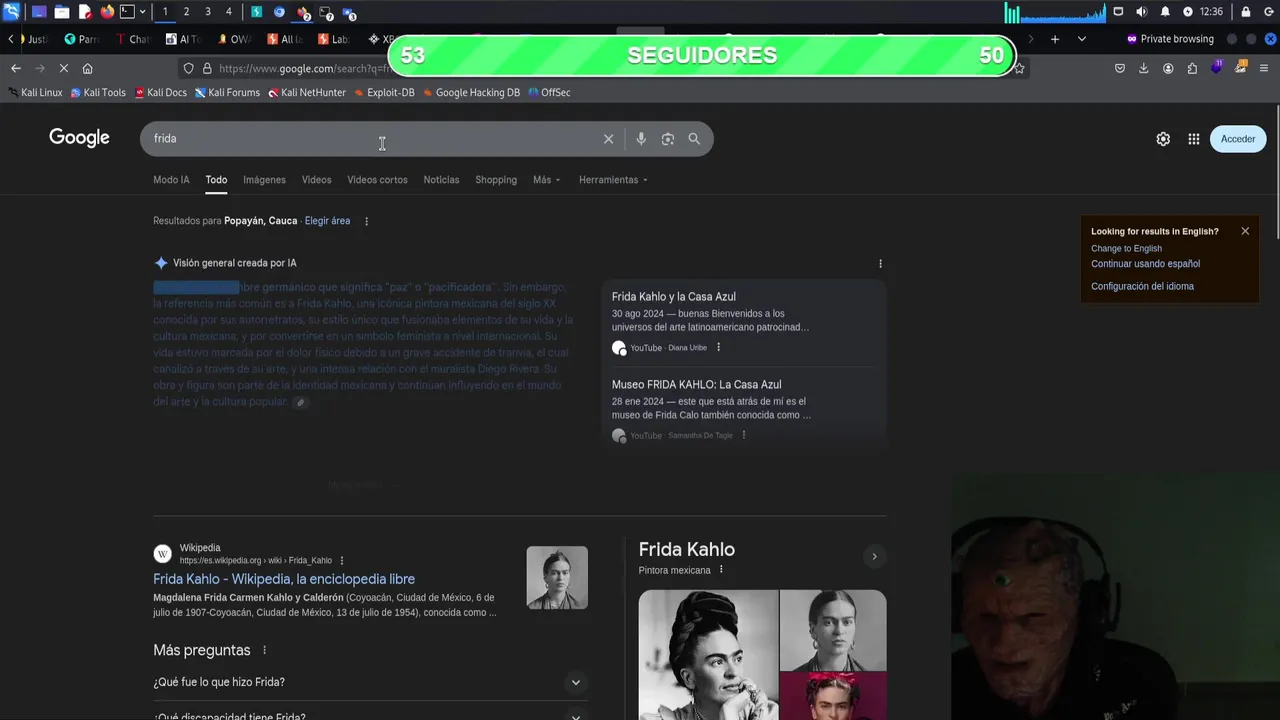Open Google quick settings gear
Viewport: 1280px width, 720px height.
(1163, 139)
